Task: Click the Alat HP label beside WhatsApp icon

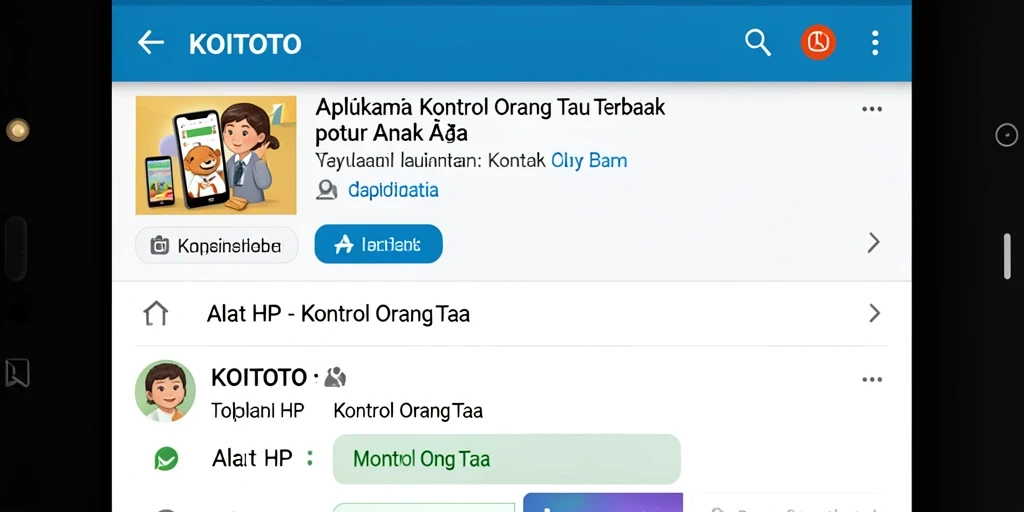Action: pyautogui.click(x=252, y=458)
